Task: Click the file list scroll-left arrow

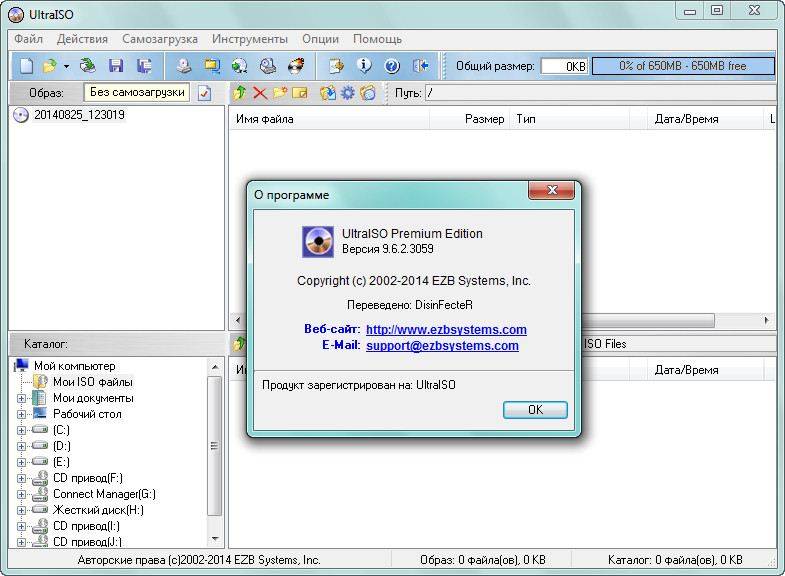Action: click(238, 320)
